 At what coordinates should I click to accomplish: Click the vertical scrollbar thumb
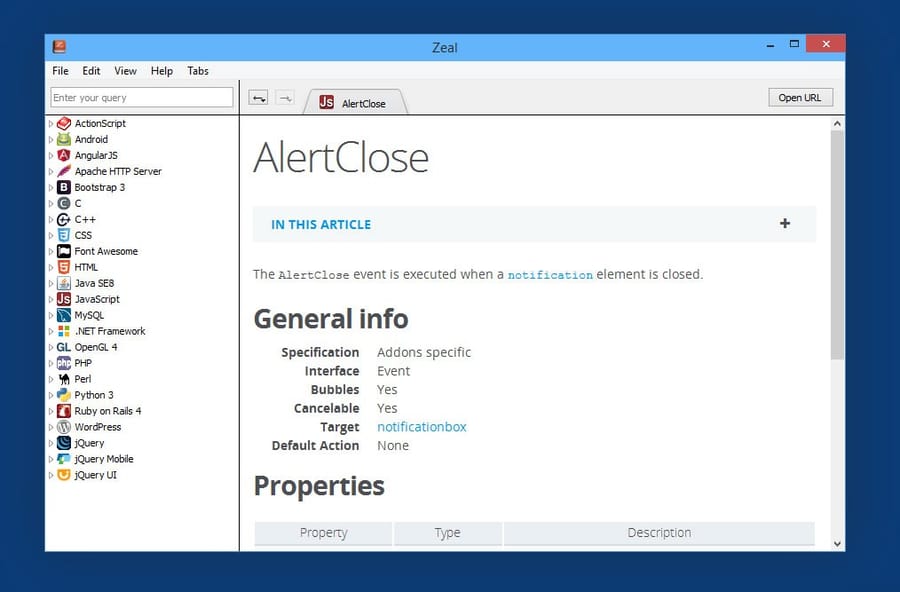tap(837, 245)
